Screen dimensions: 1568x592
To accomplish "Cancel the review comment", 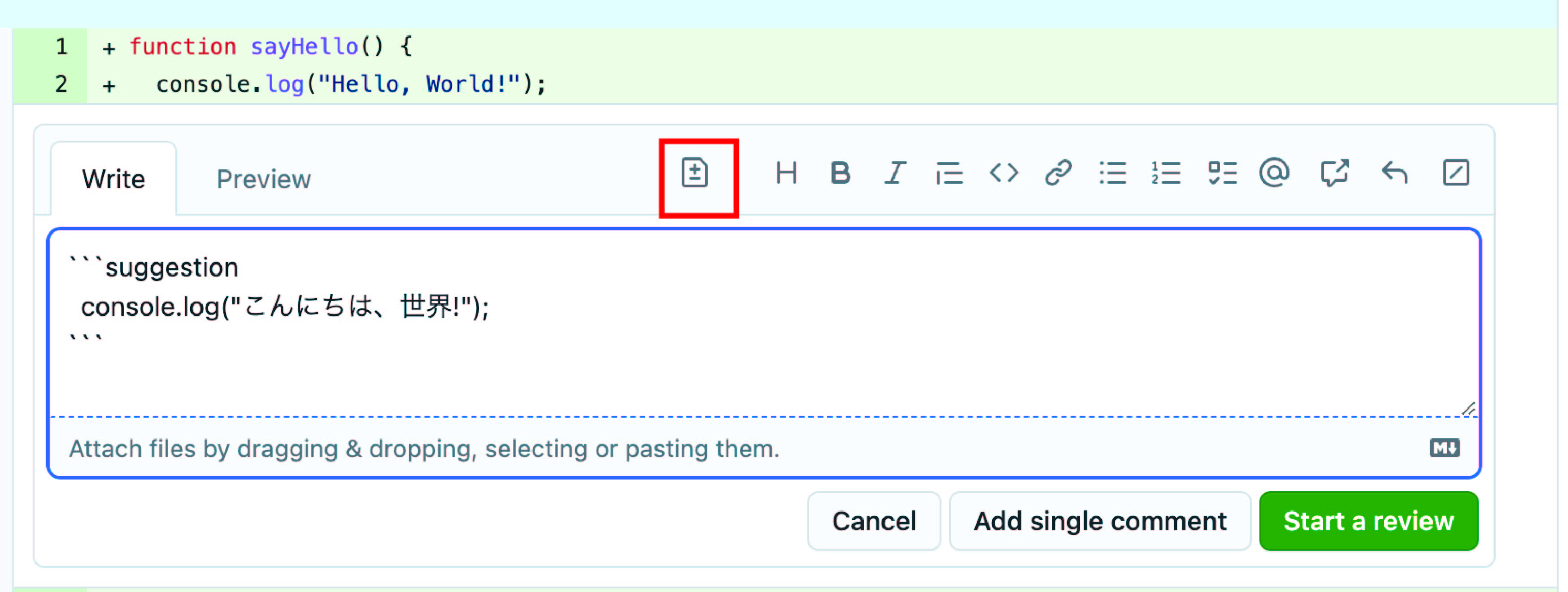I will (874, 522).
